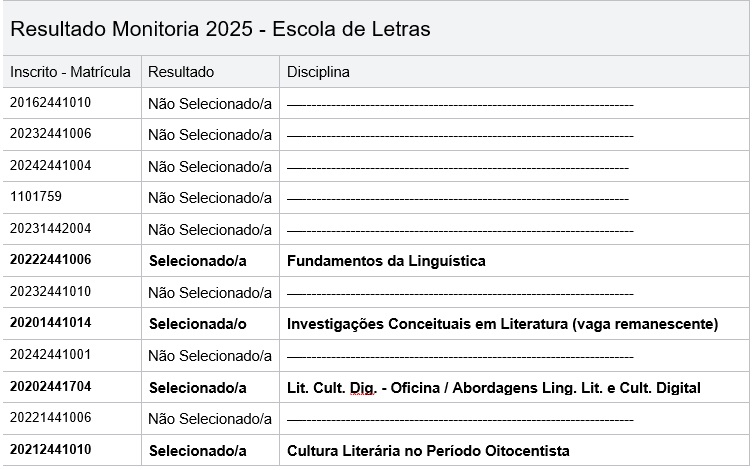Select matrícula 20221441006 cell

tap(51, 418)
